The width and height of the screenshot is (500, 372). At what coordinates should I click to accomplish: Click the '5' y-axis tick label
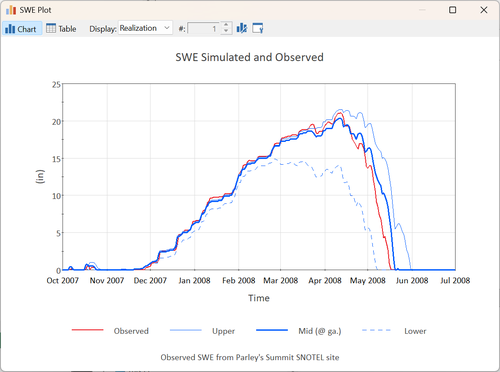click(x=59, y=233)
